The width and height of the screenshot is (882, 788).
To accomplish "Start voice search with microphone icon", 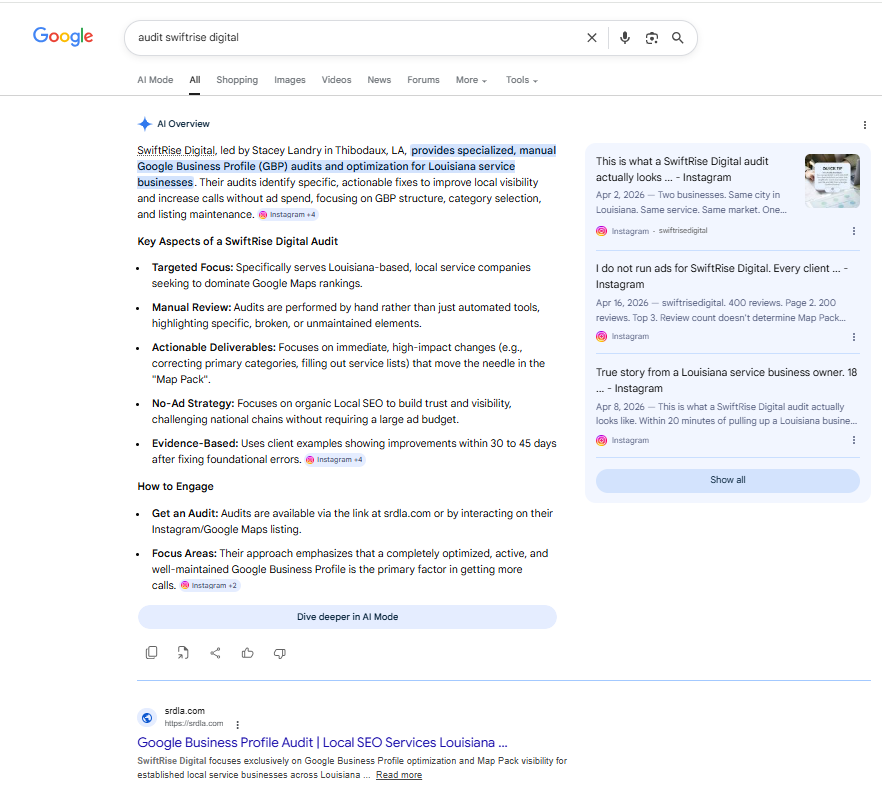I will coord(624,38).
